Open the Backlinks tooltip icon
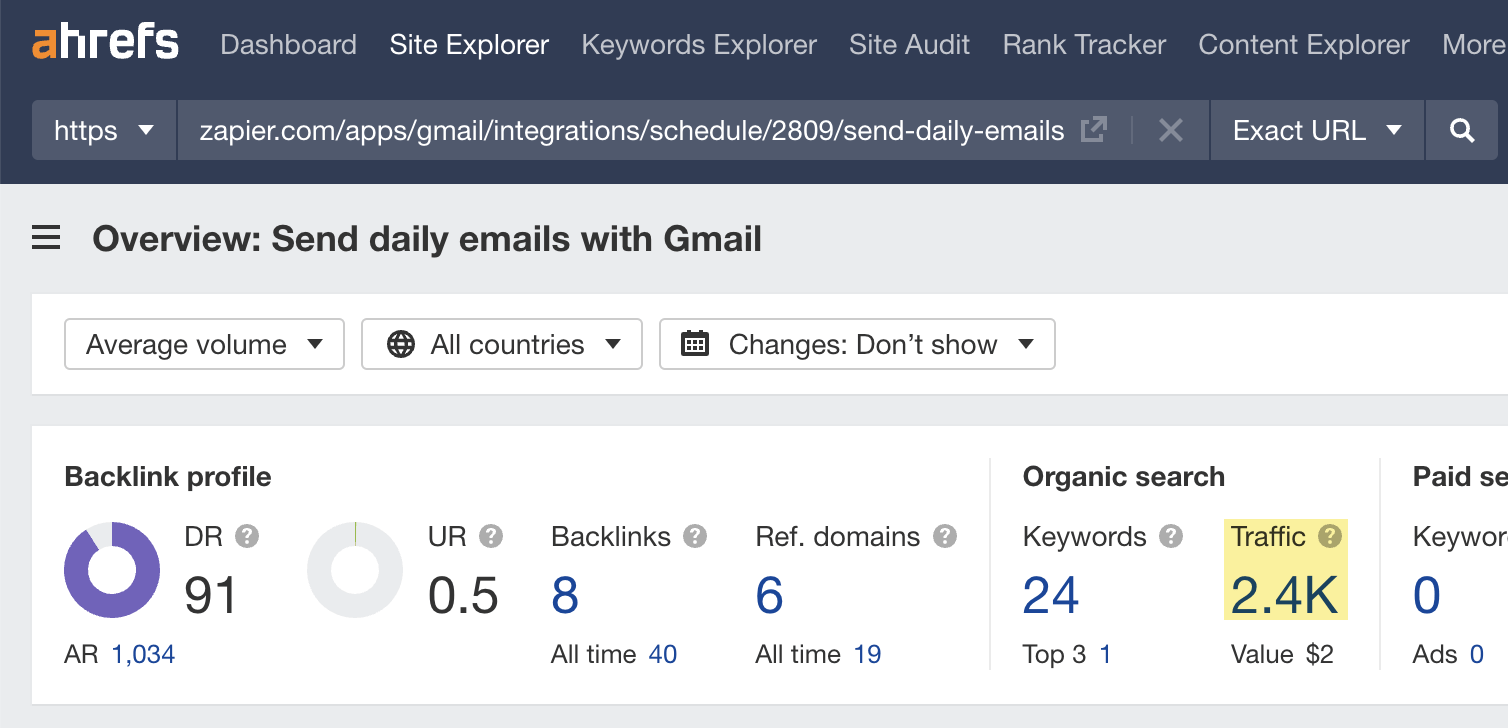1508x728 pixels. point(694,537)
